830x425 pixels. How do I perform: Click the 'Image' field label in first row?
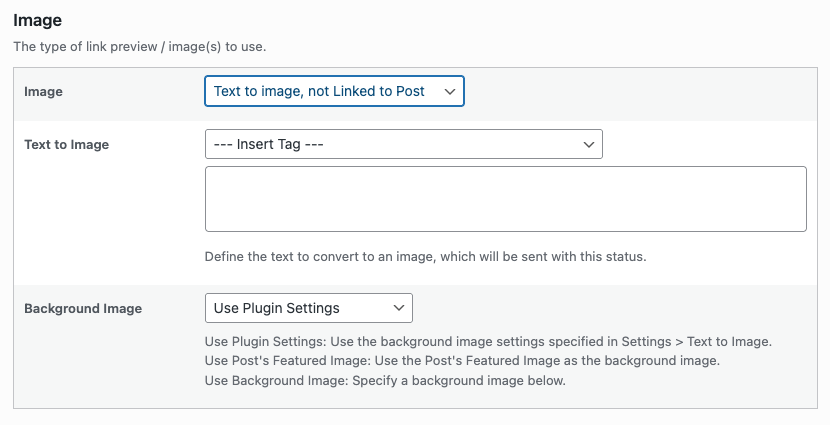tap(43, 92)
